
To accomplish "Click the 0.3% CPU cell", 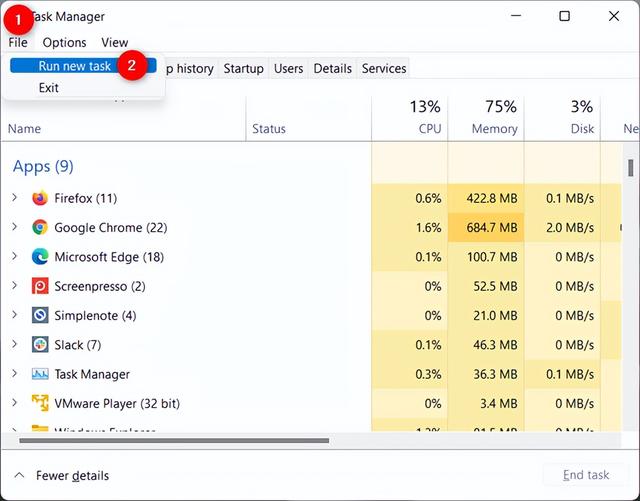I will [409, 374].
